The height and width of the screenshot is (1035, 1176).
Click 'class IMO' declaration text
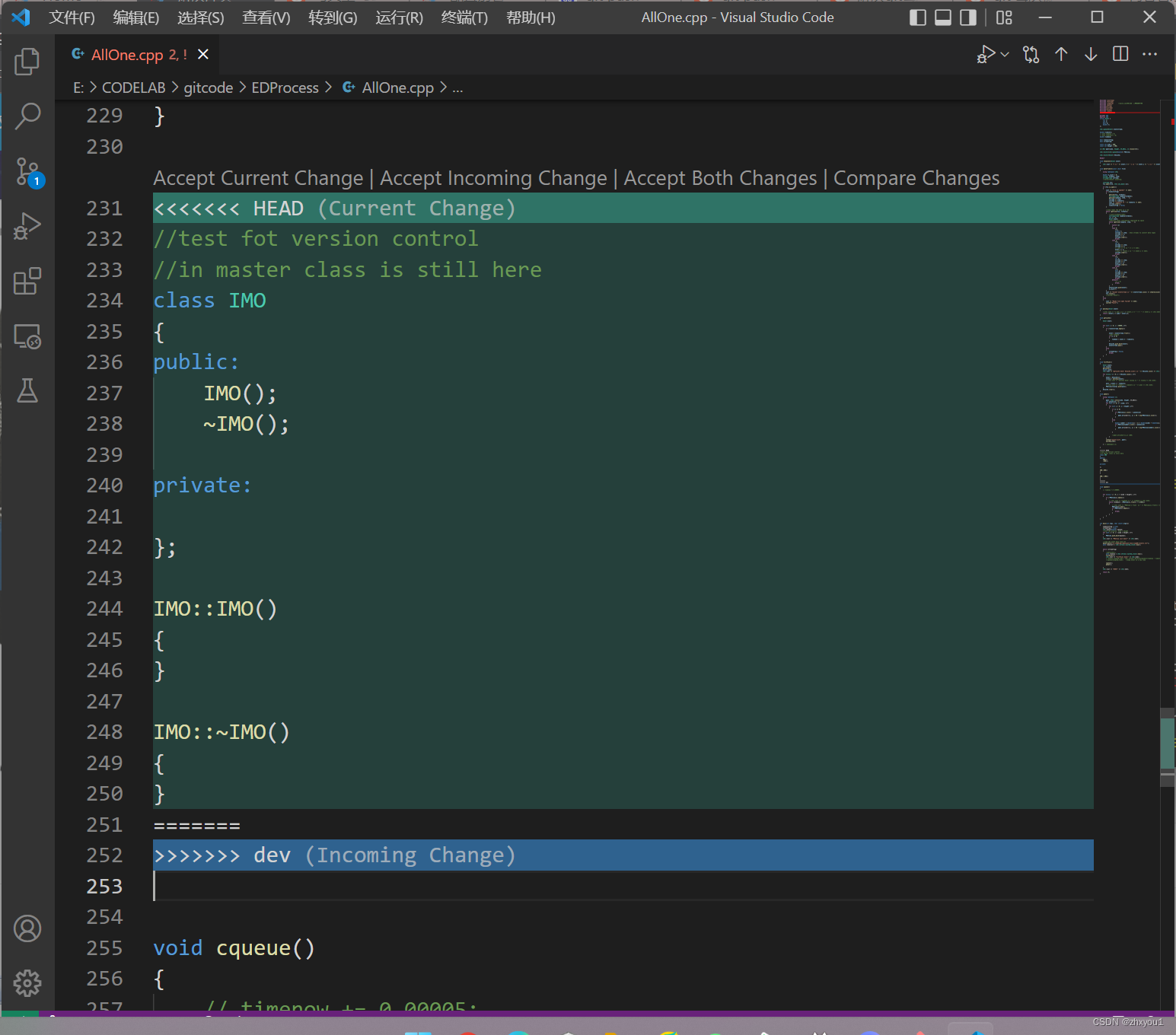pyautogui.click(x=210, y=301)
